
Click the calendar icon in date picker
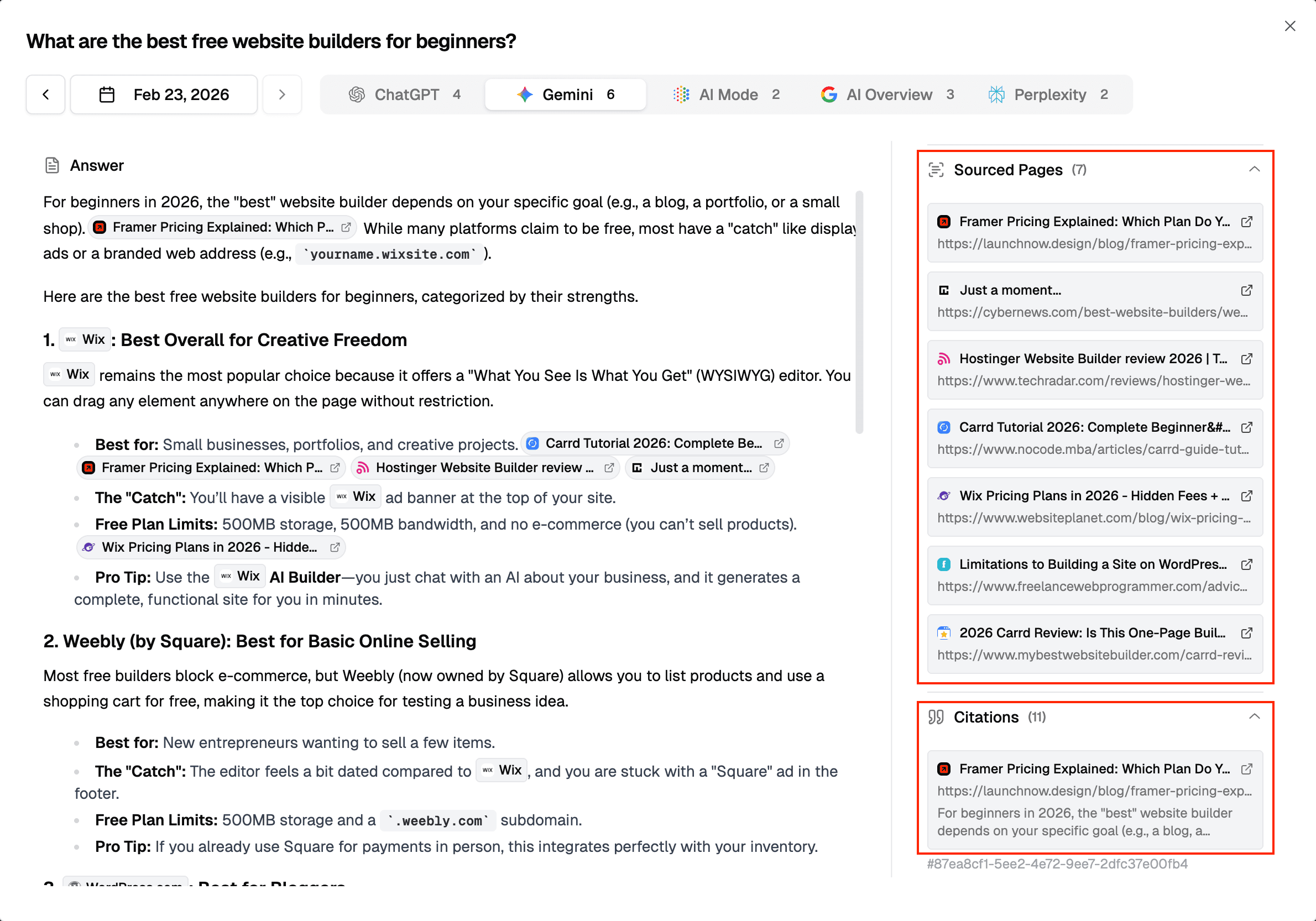pos(107,95)
